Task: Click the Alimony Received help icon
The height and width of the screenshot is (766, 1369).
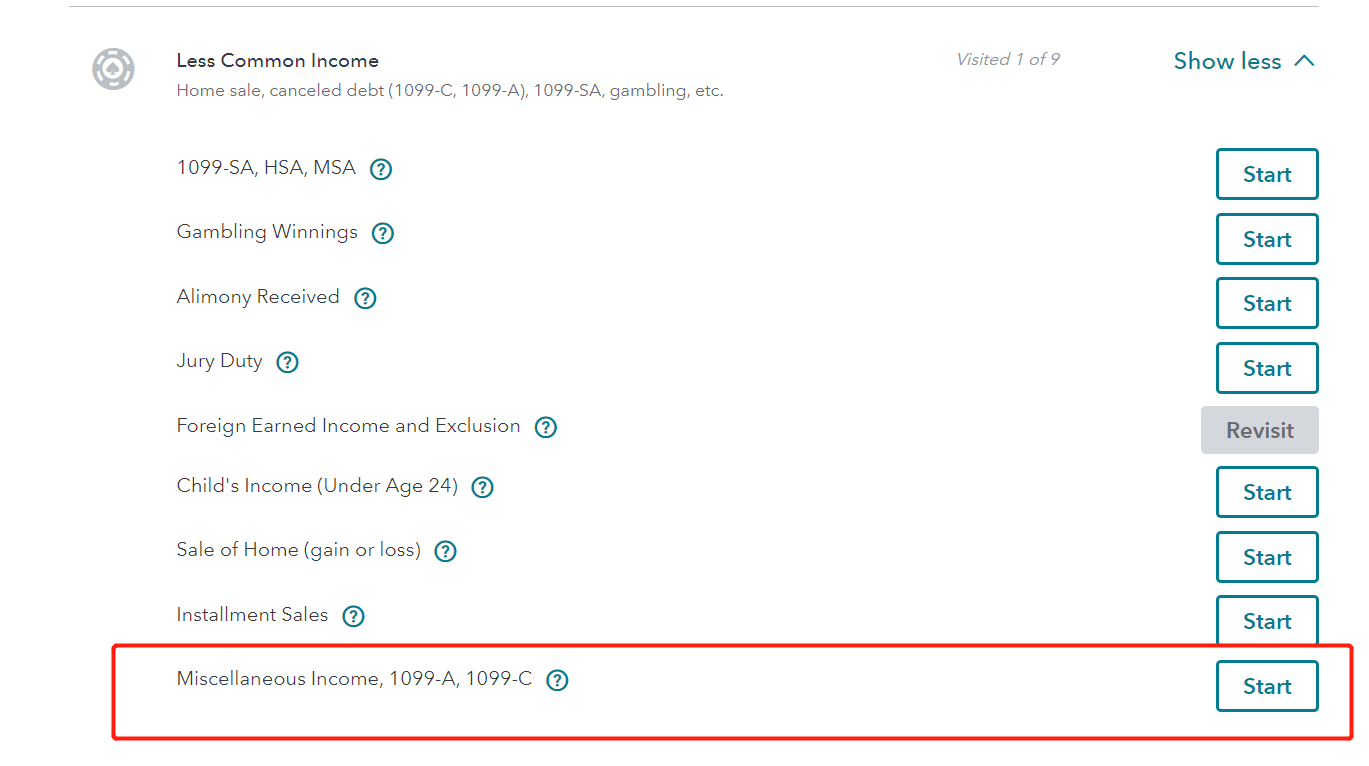Action: pyautogui.click(x=365, y=298)
